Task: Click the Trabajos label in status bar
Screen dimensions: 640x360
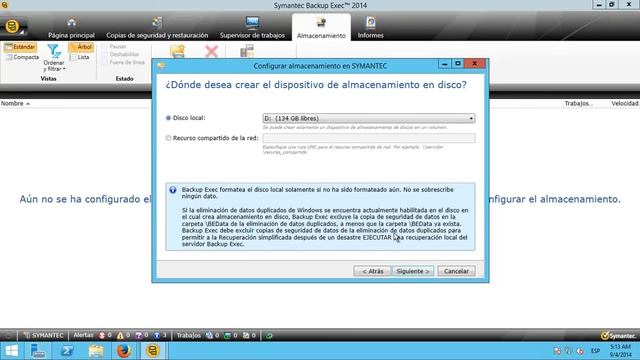Action: coord(188,335)
